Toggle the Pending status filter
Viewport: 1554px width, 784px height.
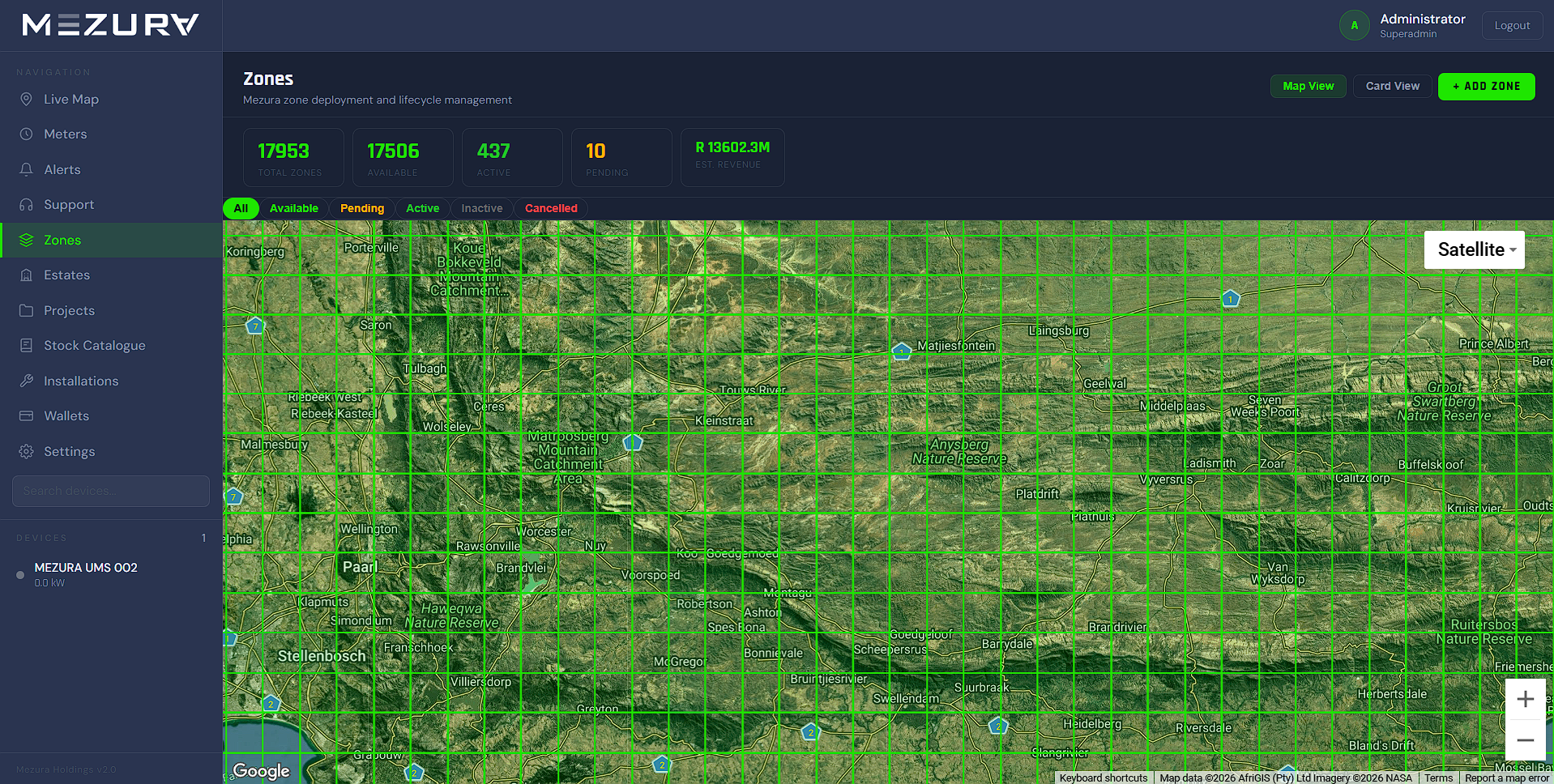point(362,208)
